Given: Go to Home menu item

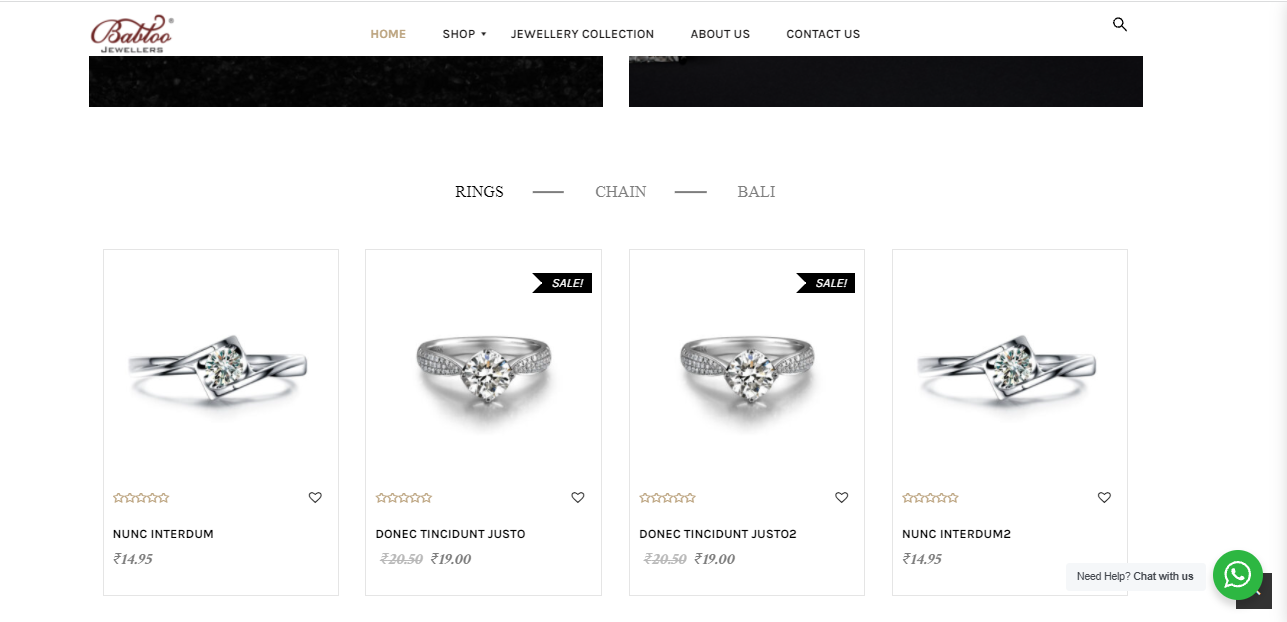Looking at the screenshot, I should 388,34.
